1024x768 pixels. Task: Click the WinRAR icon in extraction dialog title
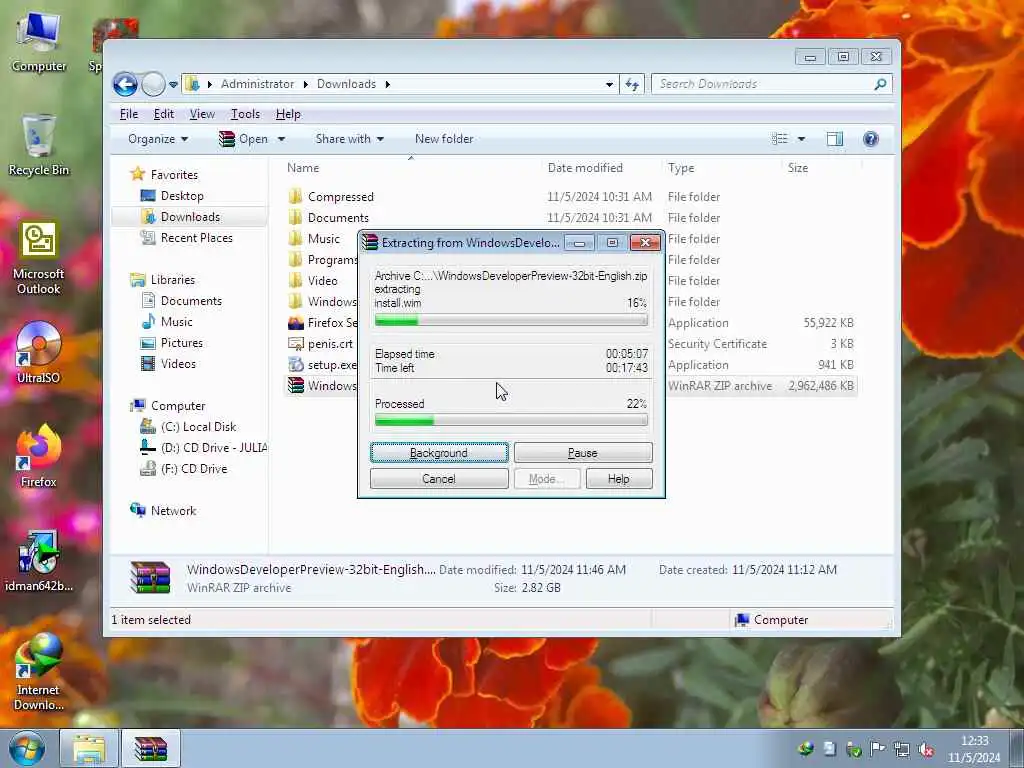pyautogui.click(x=370, y=242)
